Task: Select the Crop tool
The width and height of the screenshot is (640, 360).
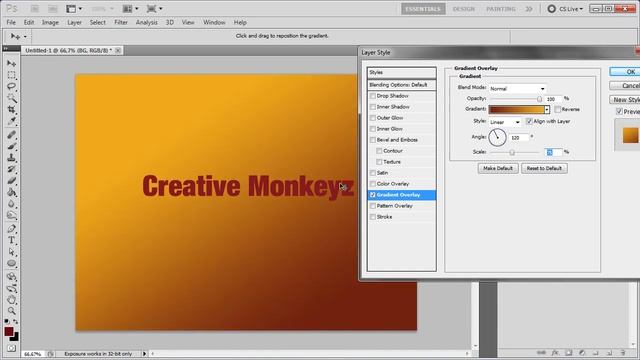Action: (x=11, y=110)
